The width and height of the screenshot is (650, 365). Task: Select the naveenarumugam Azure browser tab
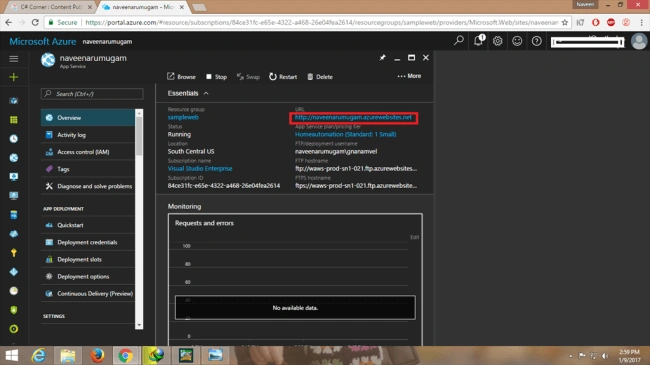pos(143,7)
